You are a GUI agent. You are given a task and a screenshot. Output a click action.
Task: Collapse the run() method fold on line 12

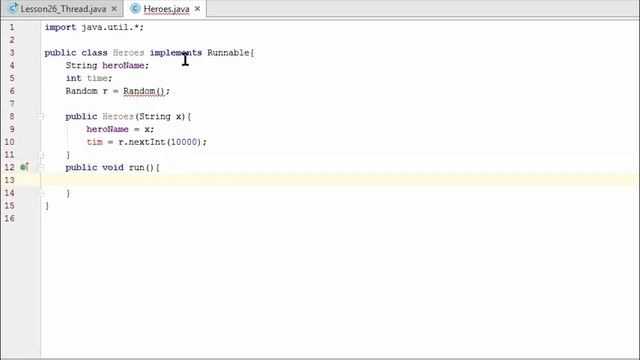[x=40, y=167]
